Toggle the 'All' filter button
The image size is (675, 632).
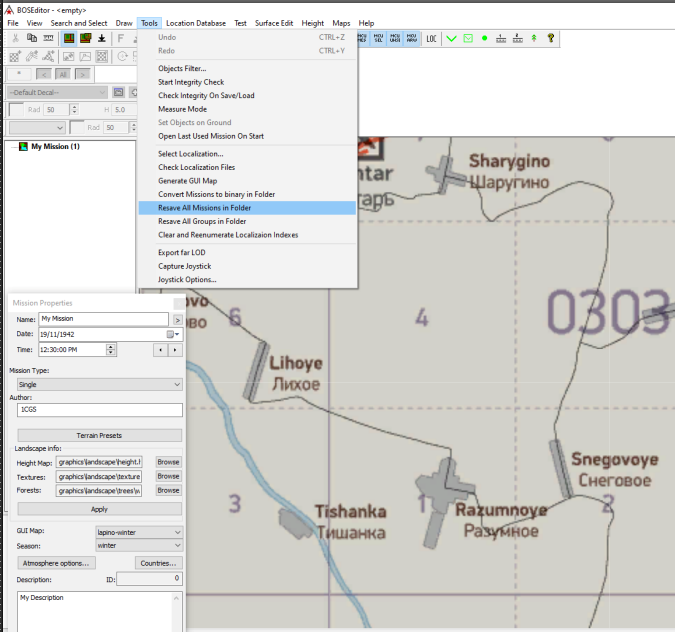(x=63, y=74)
